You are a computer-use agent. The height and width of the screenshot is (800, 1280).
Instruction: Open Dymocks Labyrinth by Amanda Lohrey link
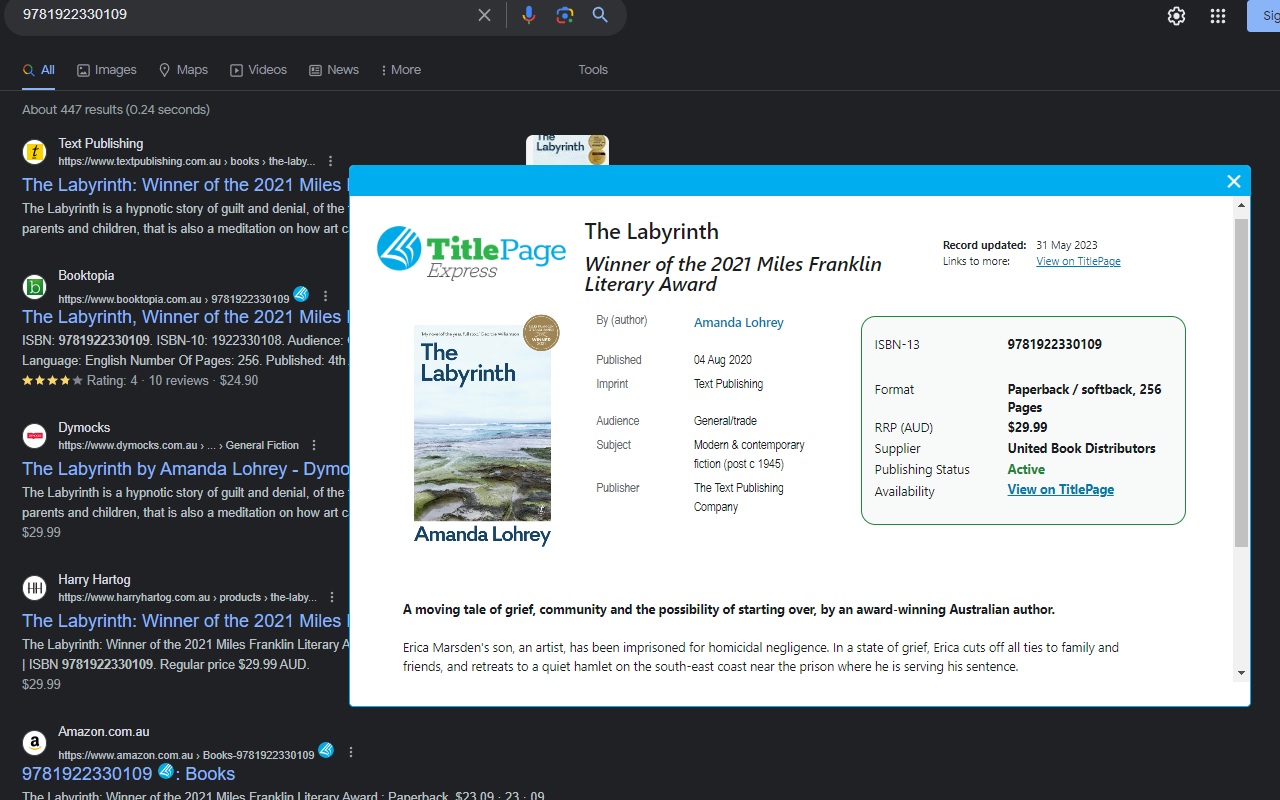[x=185, y=469]
